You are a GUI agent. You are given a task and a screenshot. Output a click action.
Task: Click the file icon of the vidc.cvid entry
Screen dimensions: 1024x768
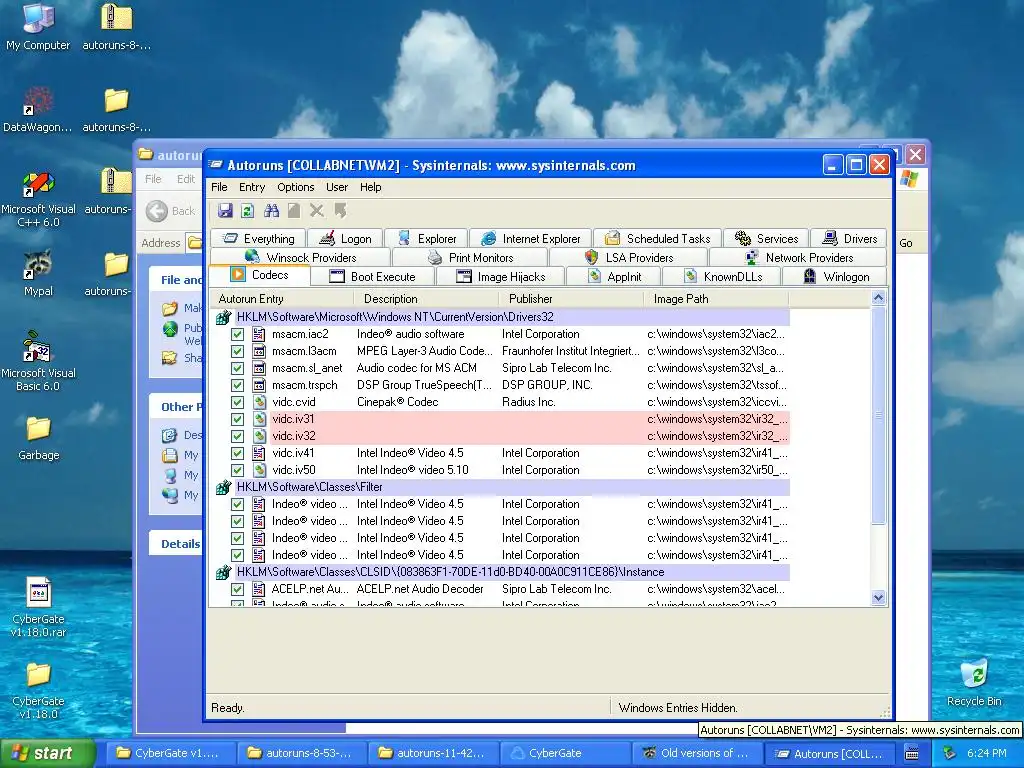pyautogui.click(x=259, y=402)
